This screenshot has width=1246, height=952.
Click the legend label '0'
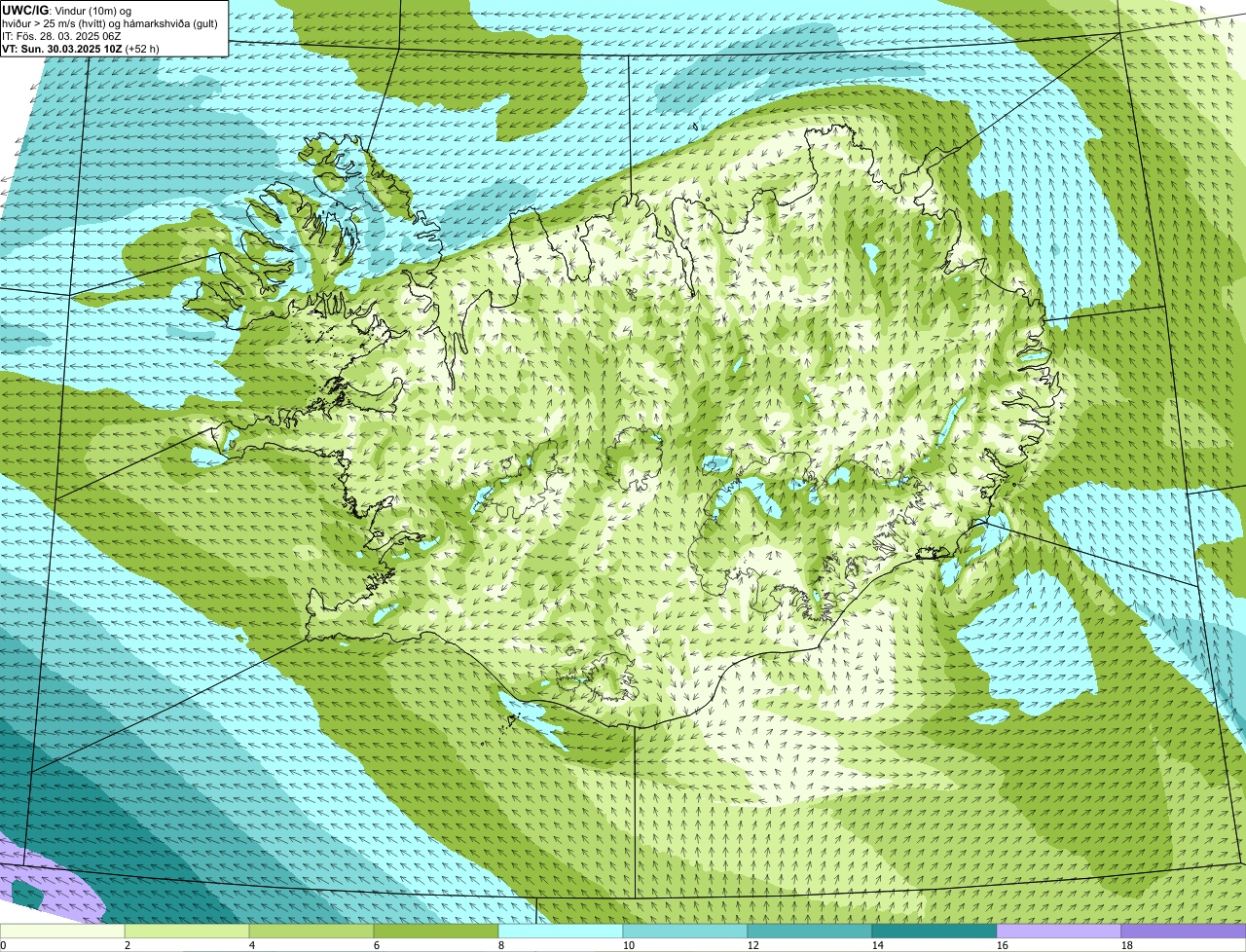click(3, 945)
